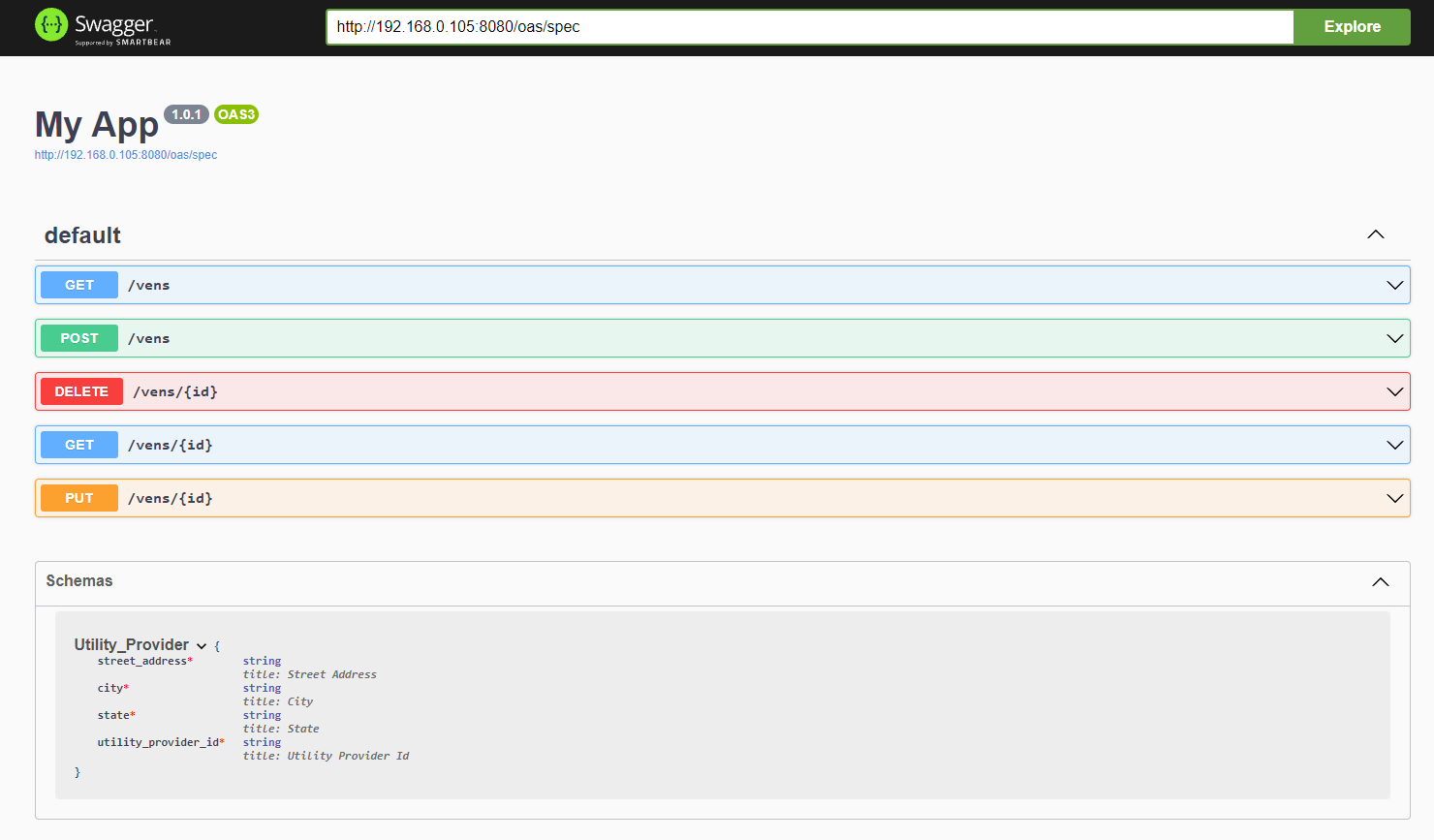Open the oas/spec link under My App
This screenshot has width=1434, height=840.
pos(125,154)
